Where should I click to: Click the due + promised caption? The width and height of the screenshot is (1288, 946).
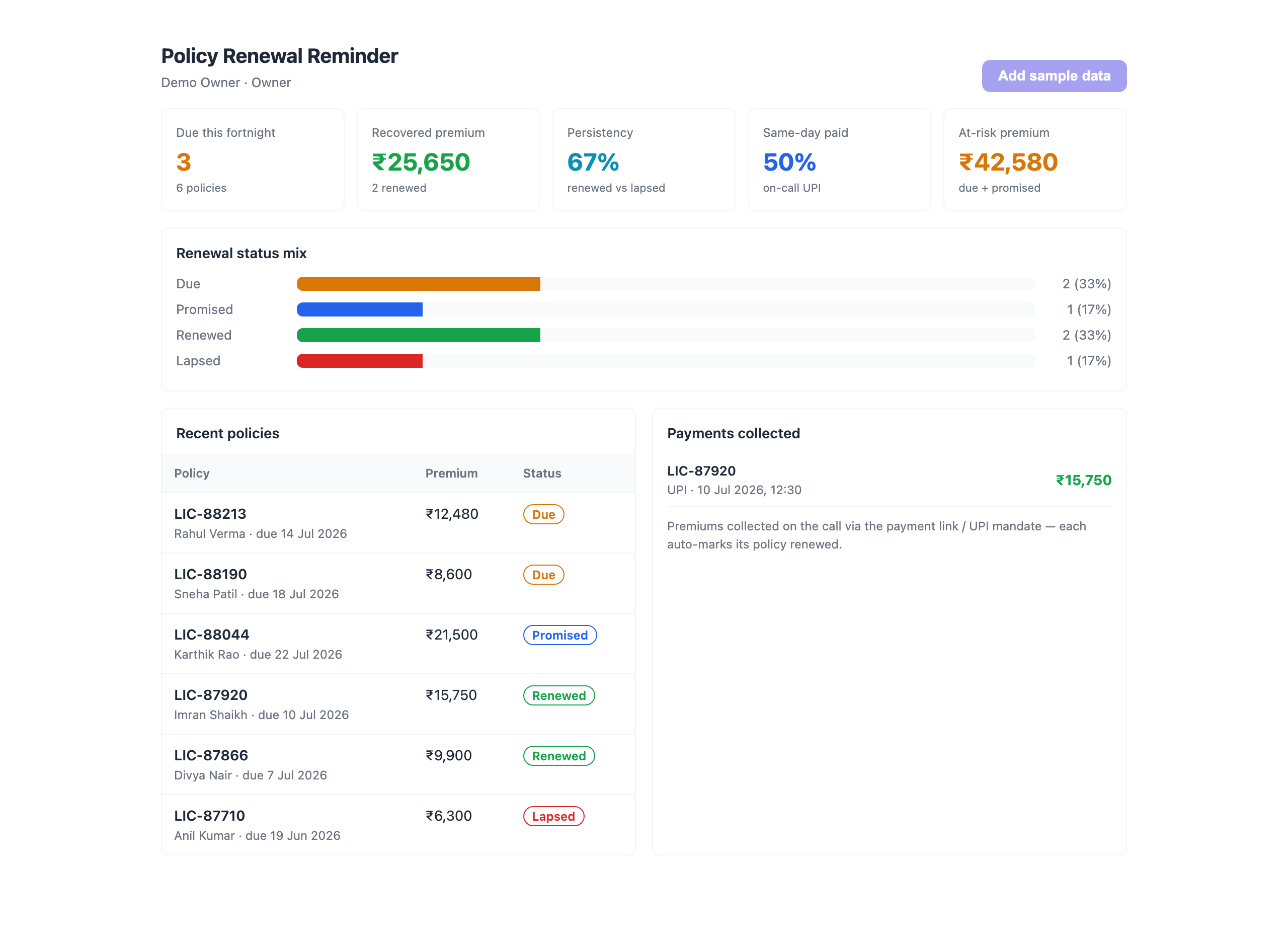pyautogui.click(x=999, y=188)
